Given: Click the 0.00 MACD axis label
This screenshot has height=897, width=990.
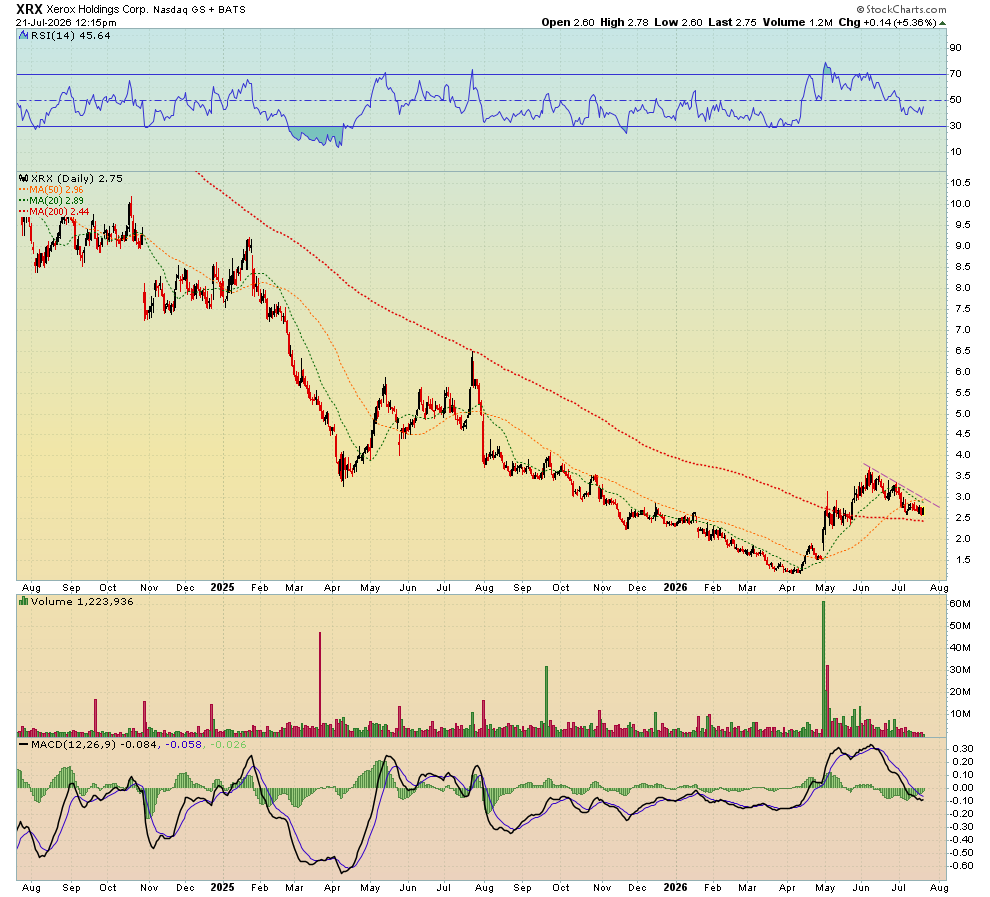Looking at the screenshot, I should [x=963, y=788].
